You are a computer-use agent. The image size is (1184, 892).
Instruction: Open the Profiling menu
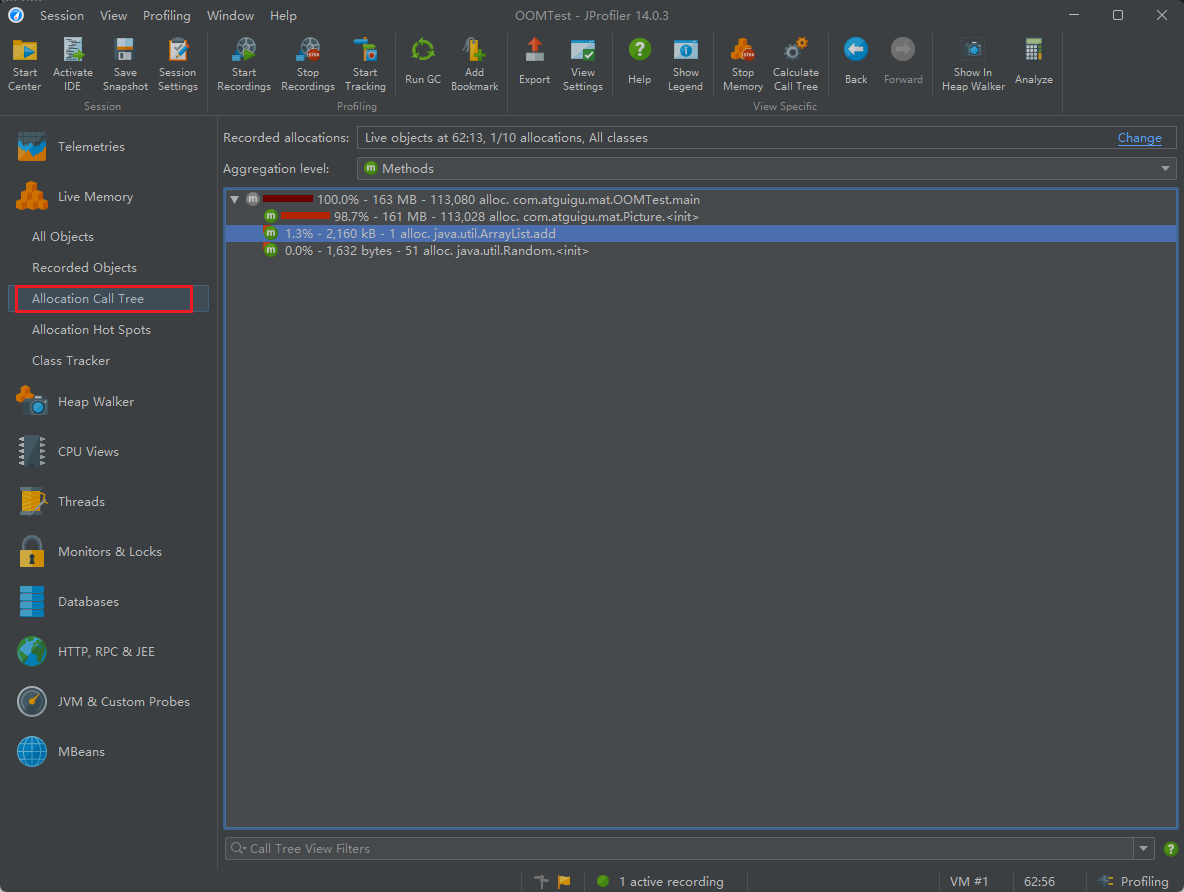167,15
